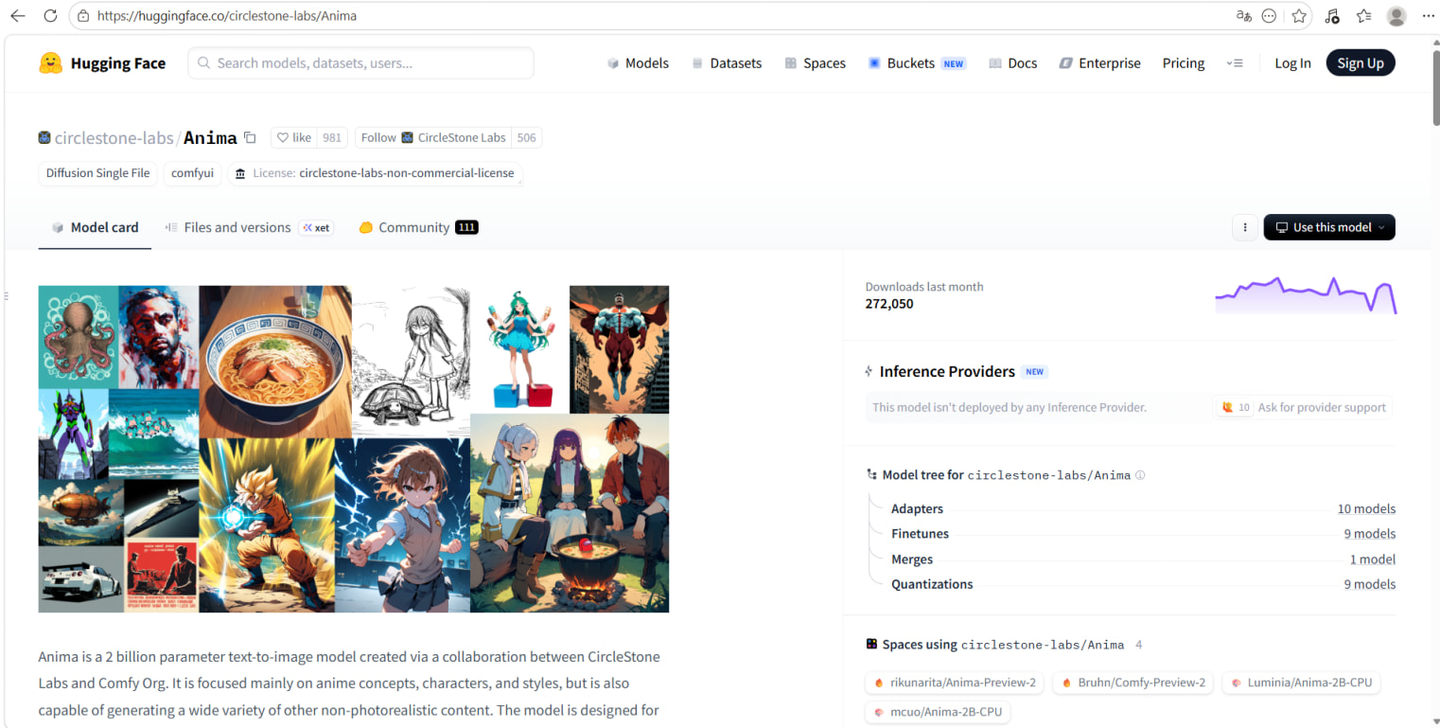
Task: Select the Diffusion Single File tag
Action: click(x=98, y=173)
